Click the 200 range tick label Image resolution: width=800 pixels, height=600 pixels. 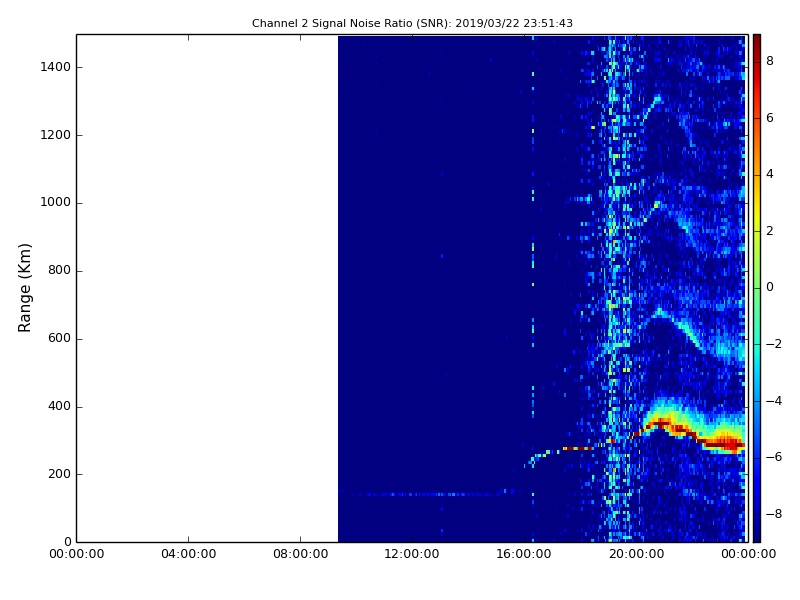[x=59, y=474]
